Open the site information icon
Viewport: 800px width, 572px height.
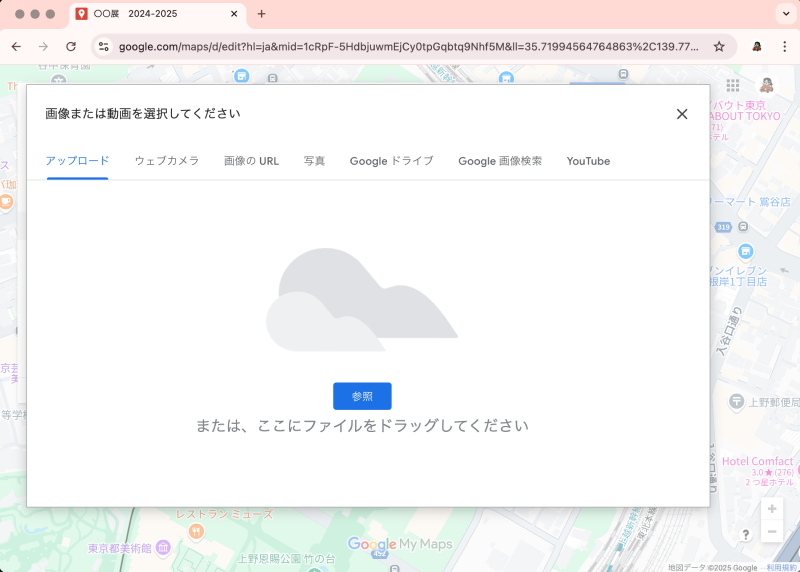[104, 46]
